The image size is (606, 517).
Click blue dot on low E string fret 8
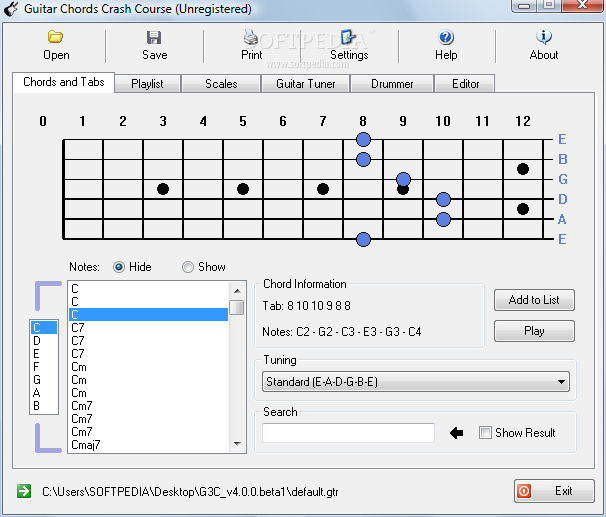(x=363, y=239)
